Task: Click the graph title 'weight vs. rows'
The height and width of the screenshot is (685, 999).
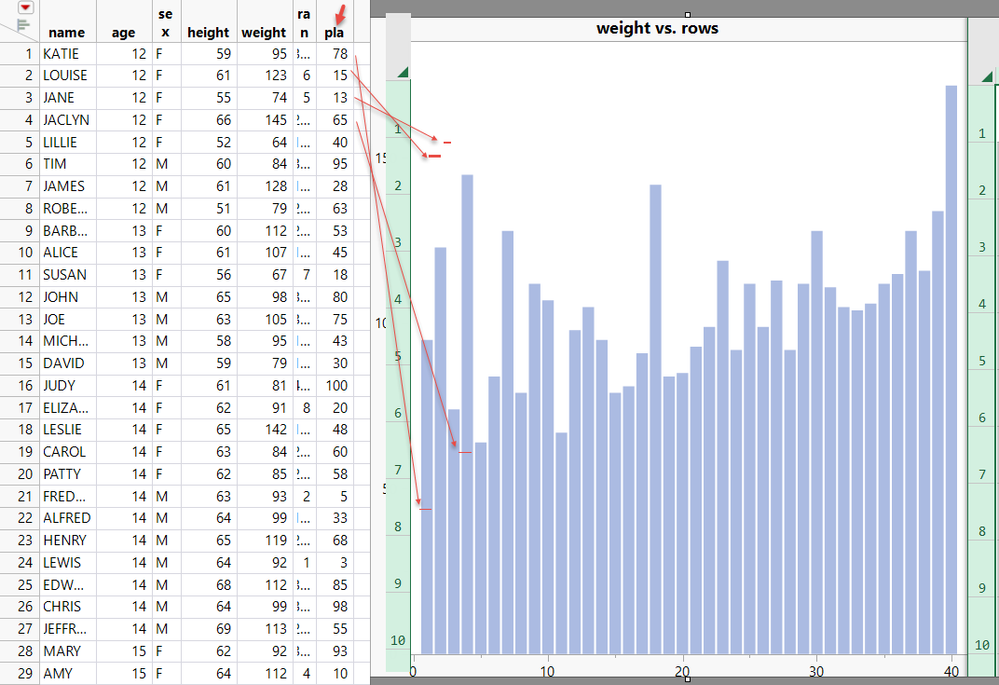Action: coord(657,28)
